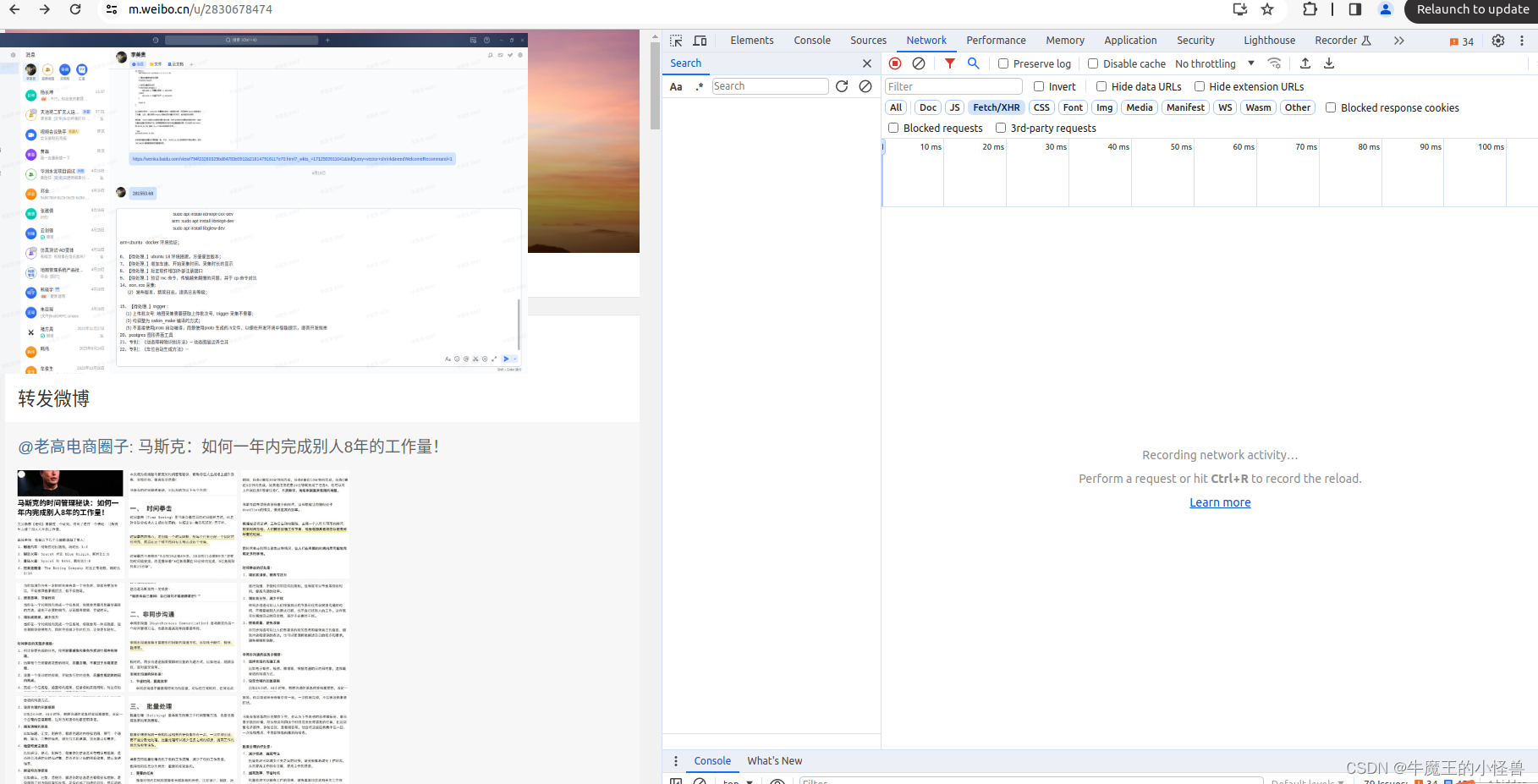Click the browser back arrow
The width and height of the screenshot is (1538, 784).
pos(14,9)
